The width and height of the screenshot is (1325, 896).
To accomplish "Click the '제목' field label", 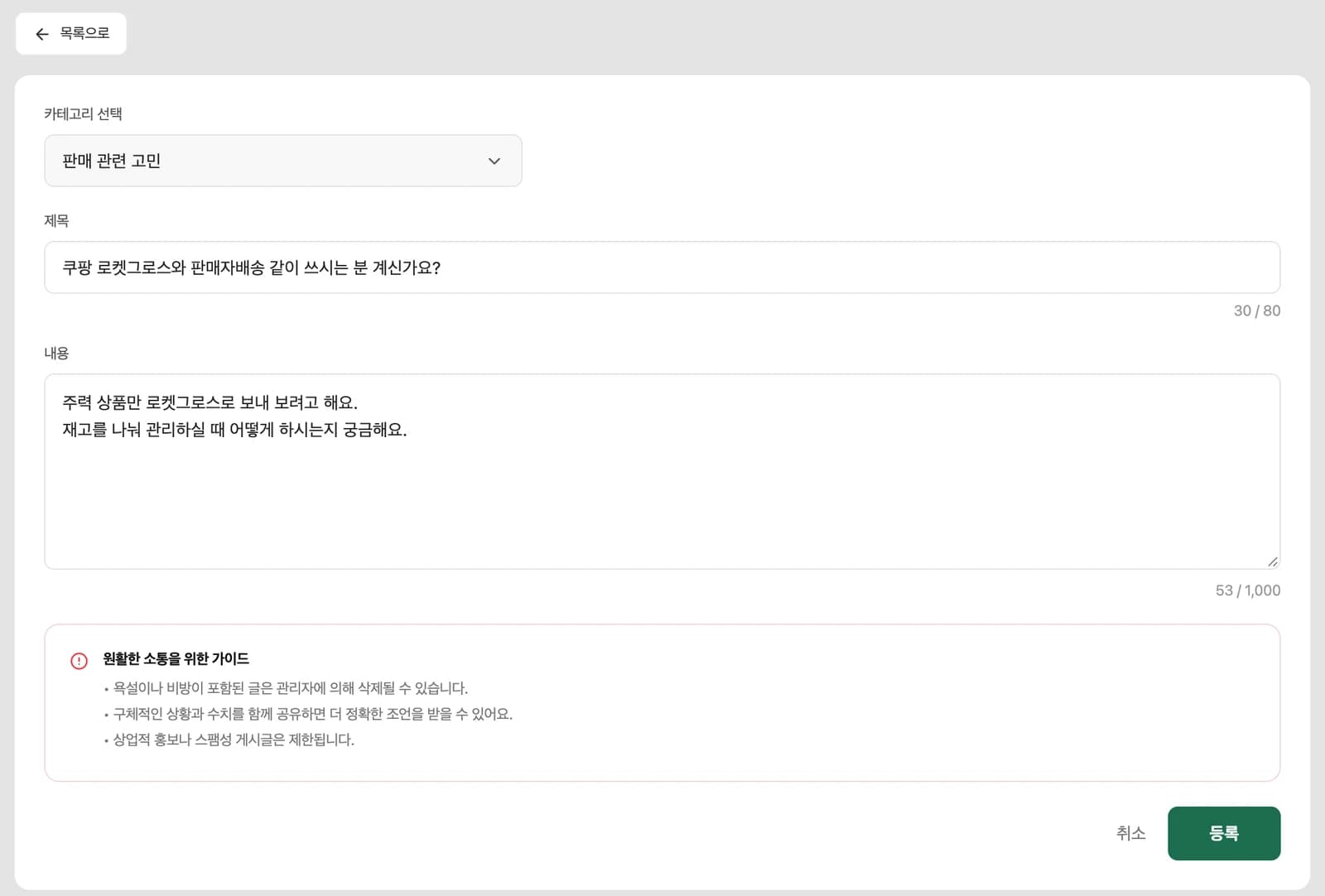I will (56, 221).
